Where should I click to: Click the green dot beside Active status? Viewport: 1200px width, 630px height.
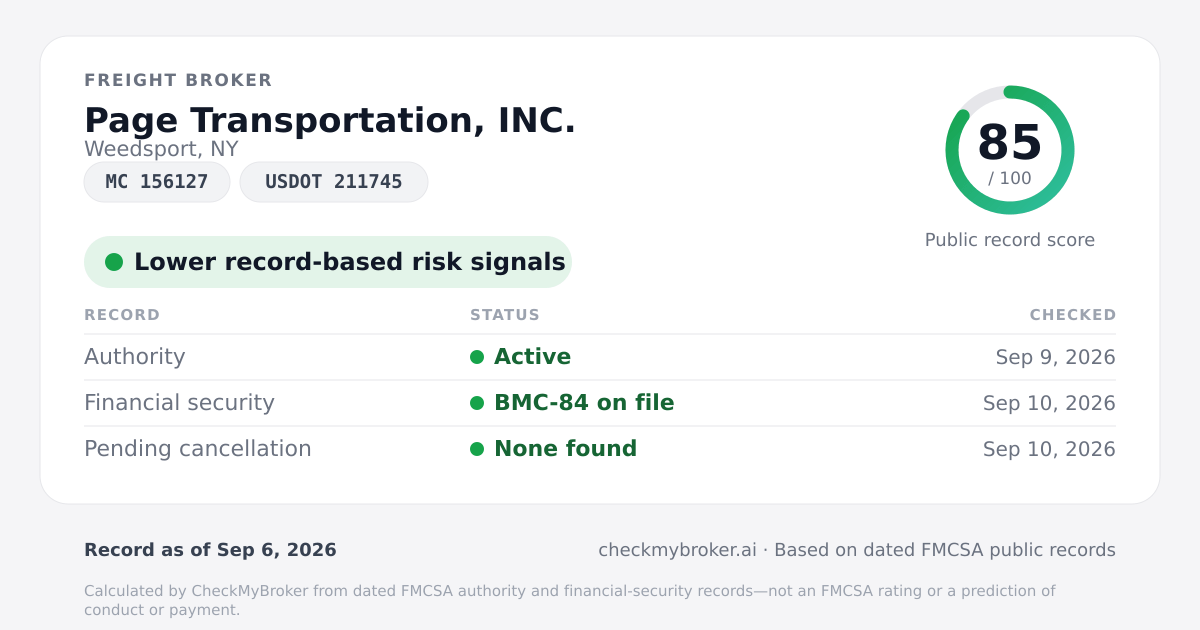tap(477, 357)
